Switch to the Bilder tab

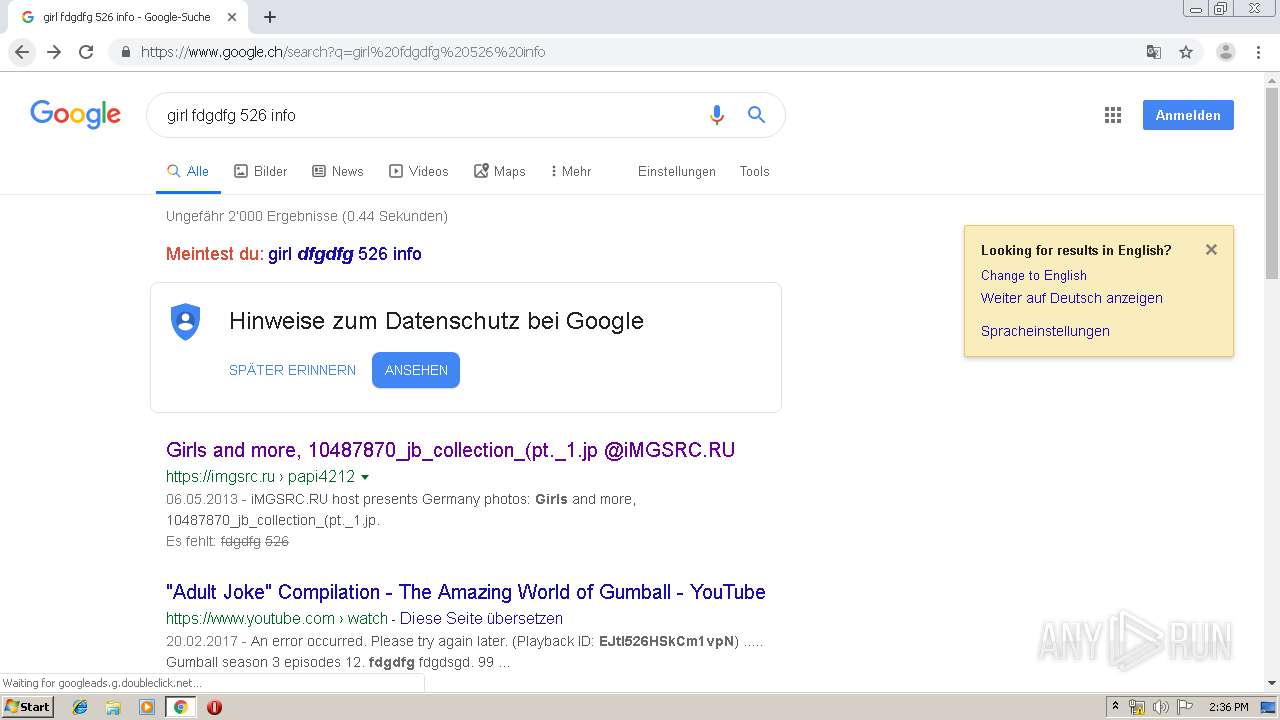coord(260,171)
